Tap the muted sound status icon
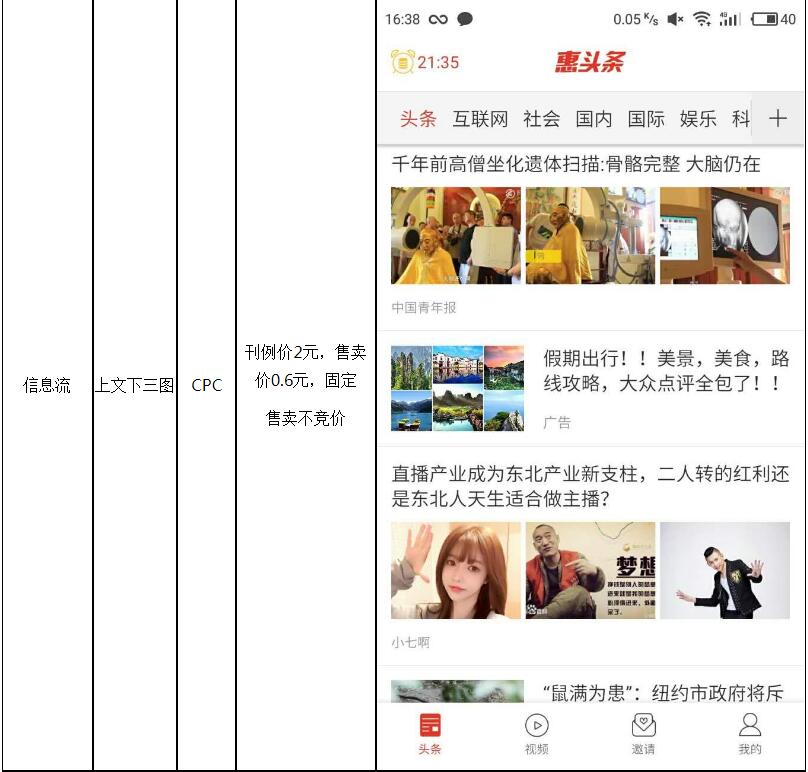The image size is (808, 772). point(675,19)
